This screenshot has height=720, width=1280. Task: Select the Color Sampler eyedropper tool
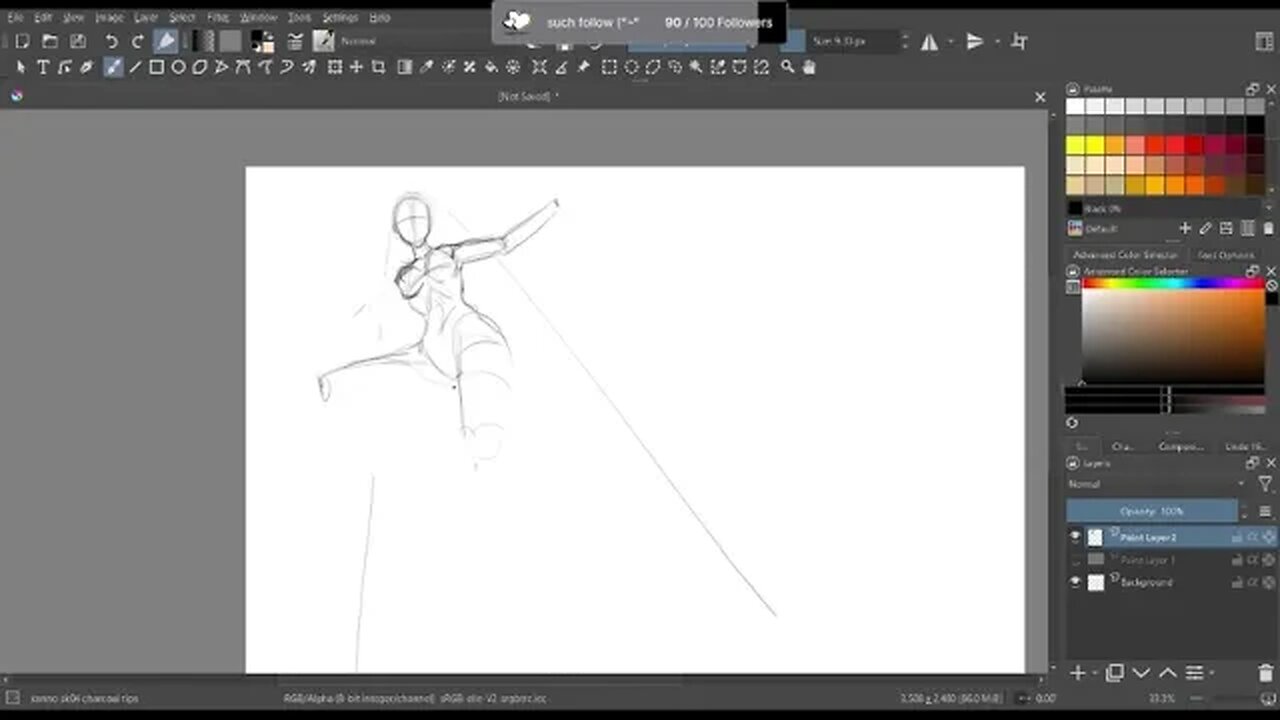coord(427,67)
